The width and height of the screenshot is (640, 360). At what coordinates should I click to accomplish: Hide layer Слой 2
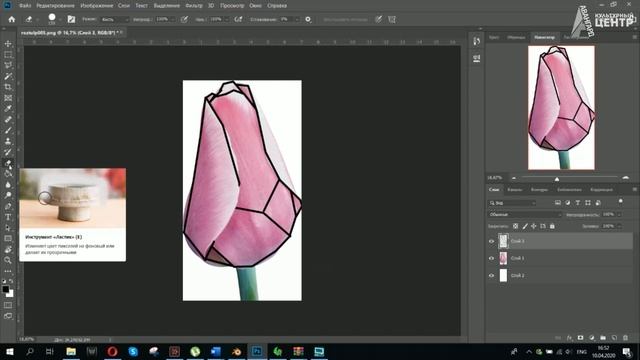491,276
